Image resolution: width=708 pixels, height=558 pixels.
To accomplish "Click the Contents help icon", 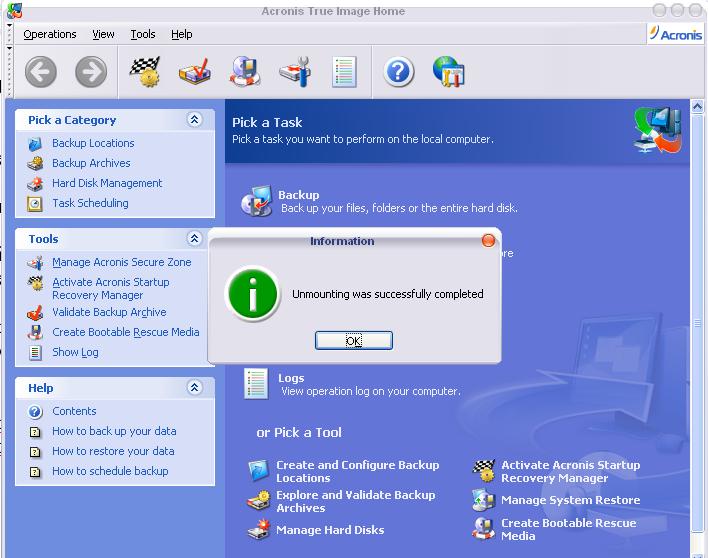I will tap(35, 412).
